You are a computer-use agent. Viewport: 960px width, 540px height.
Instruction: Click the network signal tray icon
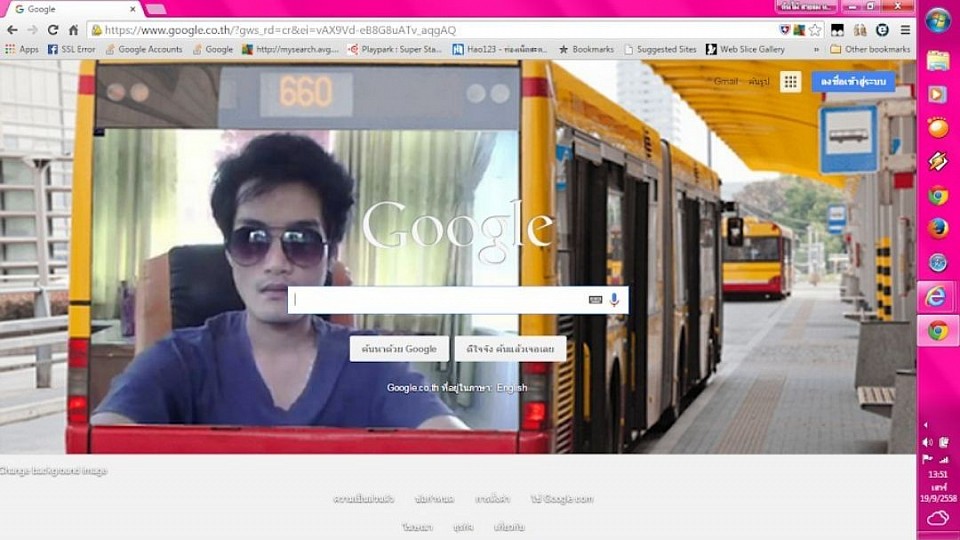point(944,459)
